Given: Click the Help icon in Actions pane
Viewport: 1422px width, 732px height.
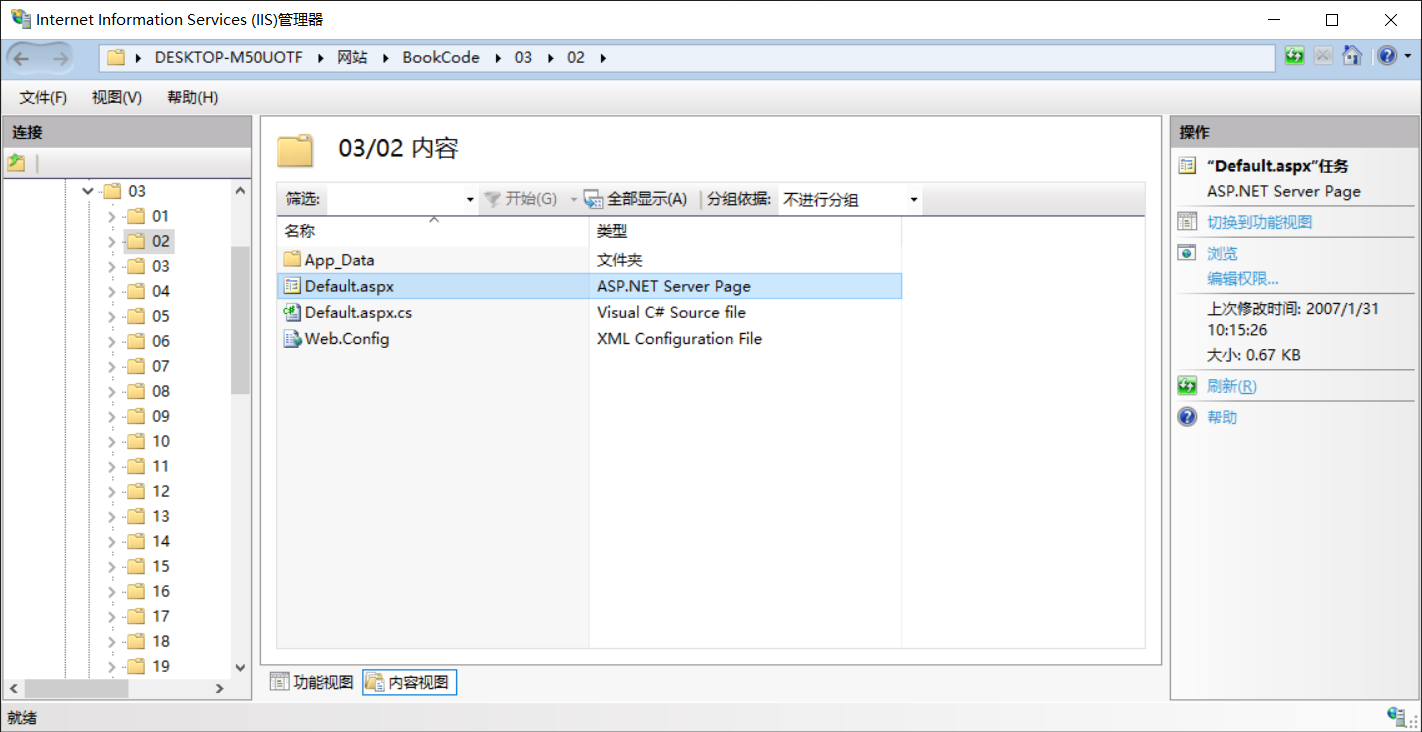Looking at the screenshot, I should click(1187, 417).
